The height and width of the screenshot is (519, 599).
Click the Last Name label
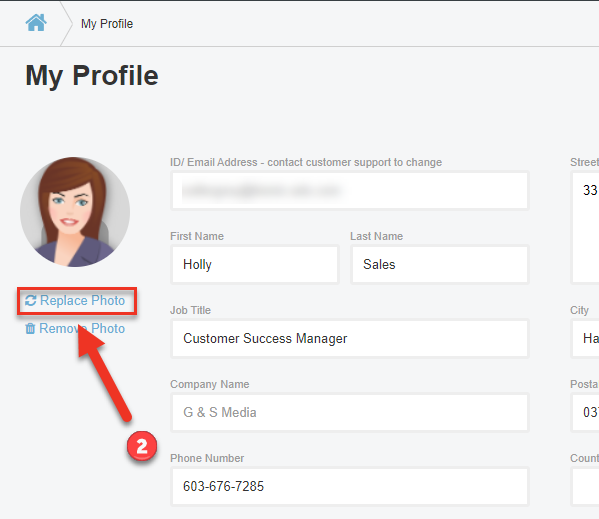point(376,236)
